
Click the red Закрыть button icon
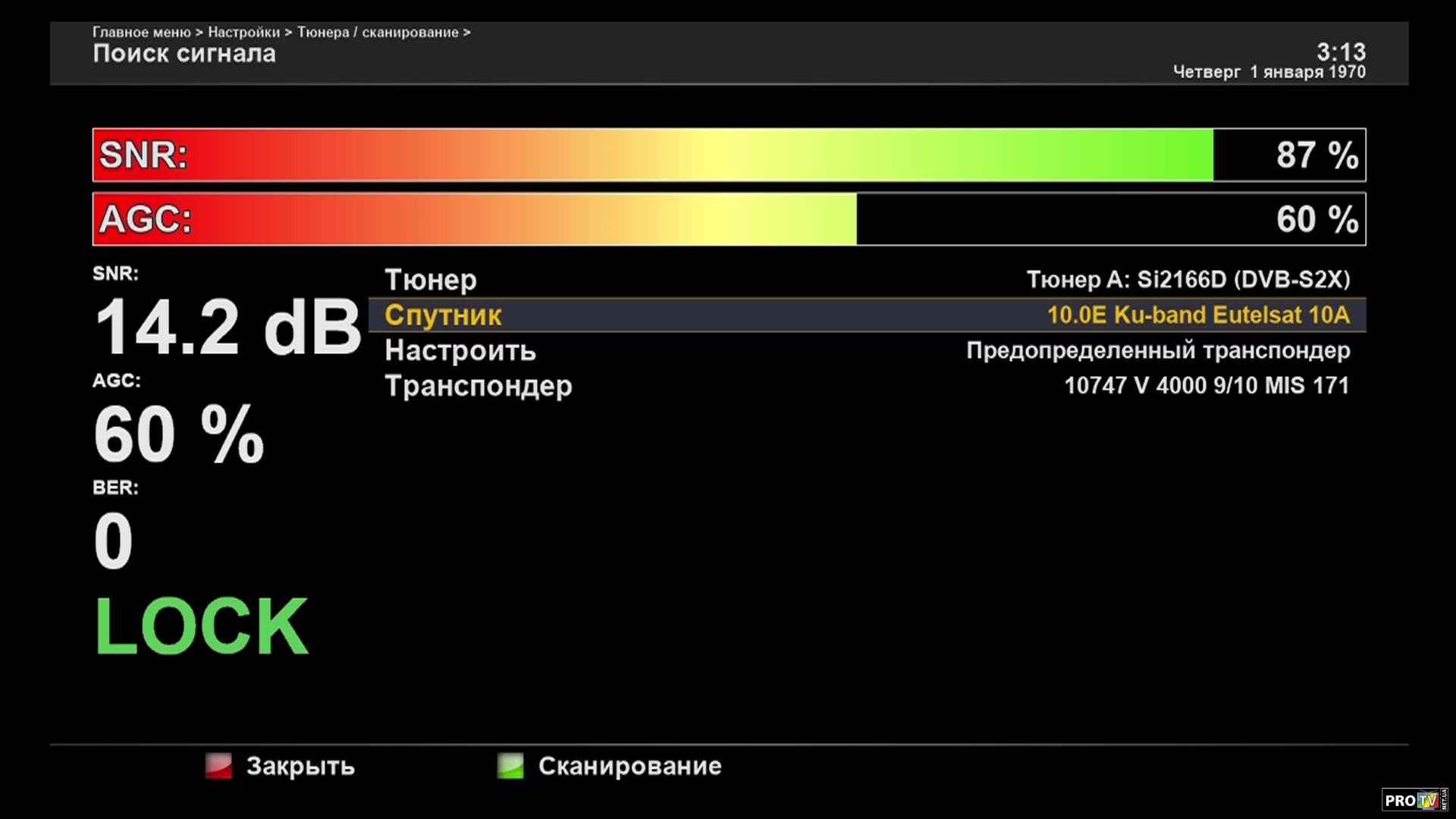pos(218,766)
